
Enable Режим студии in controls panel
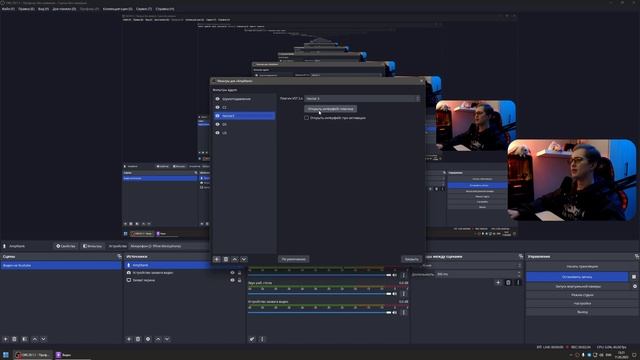582,295
